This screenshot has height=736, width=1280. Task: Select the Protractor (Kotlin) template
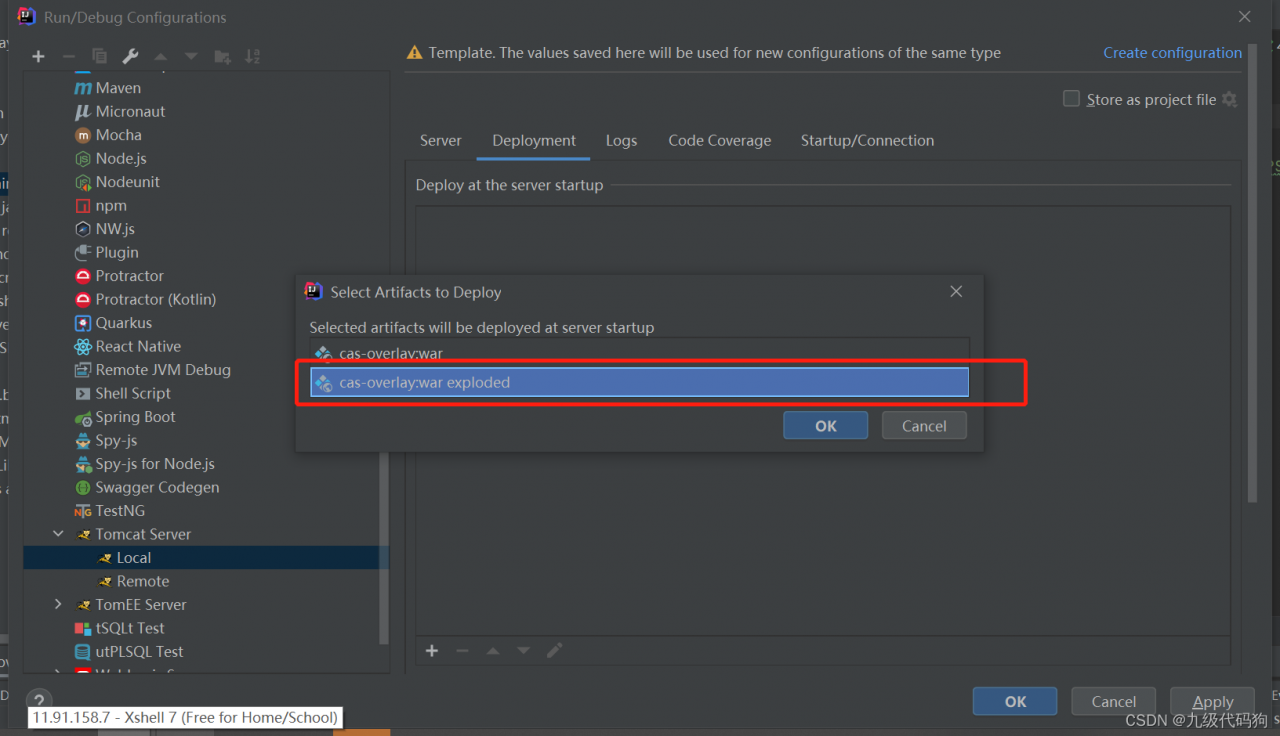[x=155, y=299]
